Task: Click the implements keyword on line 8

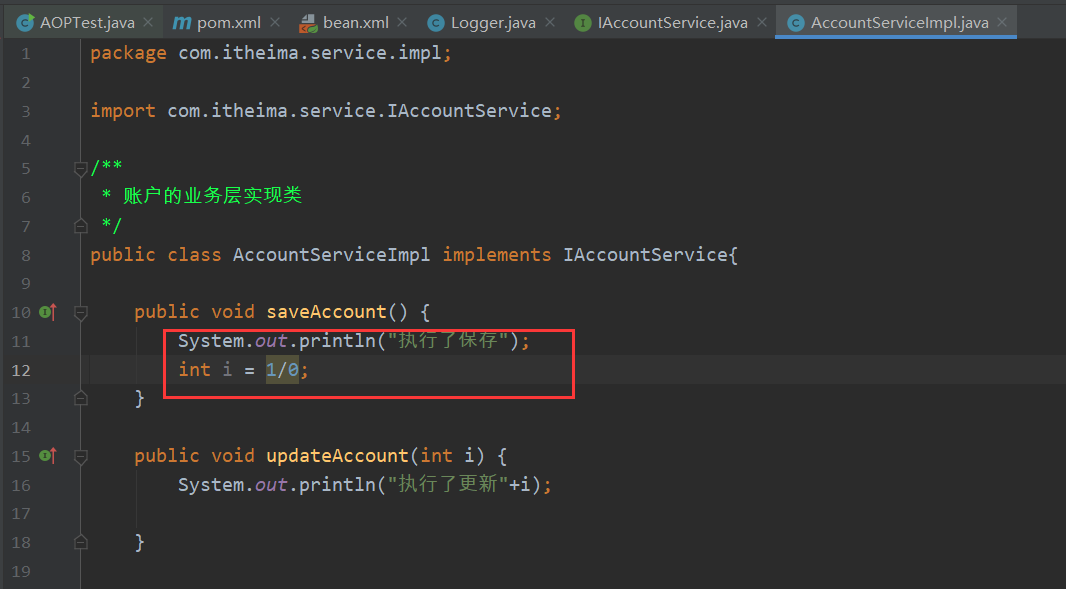Action: click(496, 255)
